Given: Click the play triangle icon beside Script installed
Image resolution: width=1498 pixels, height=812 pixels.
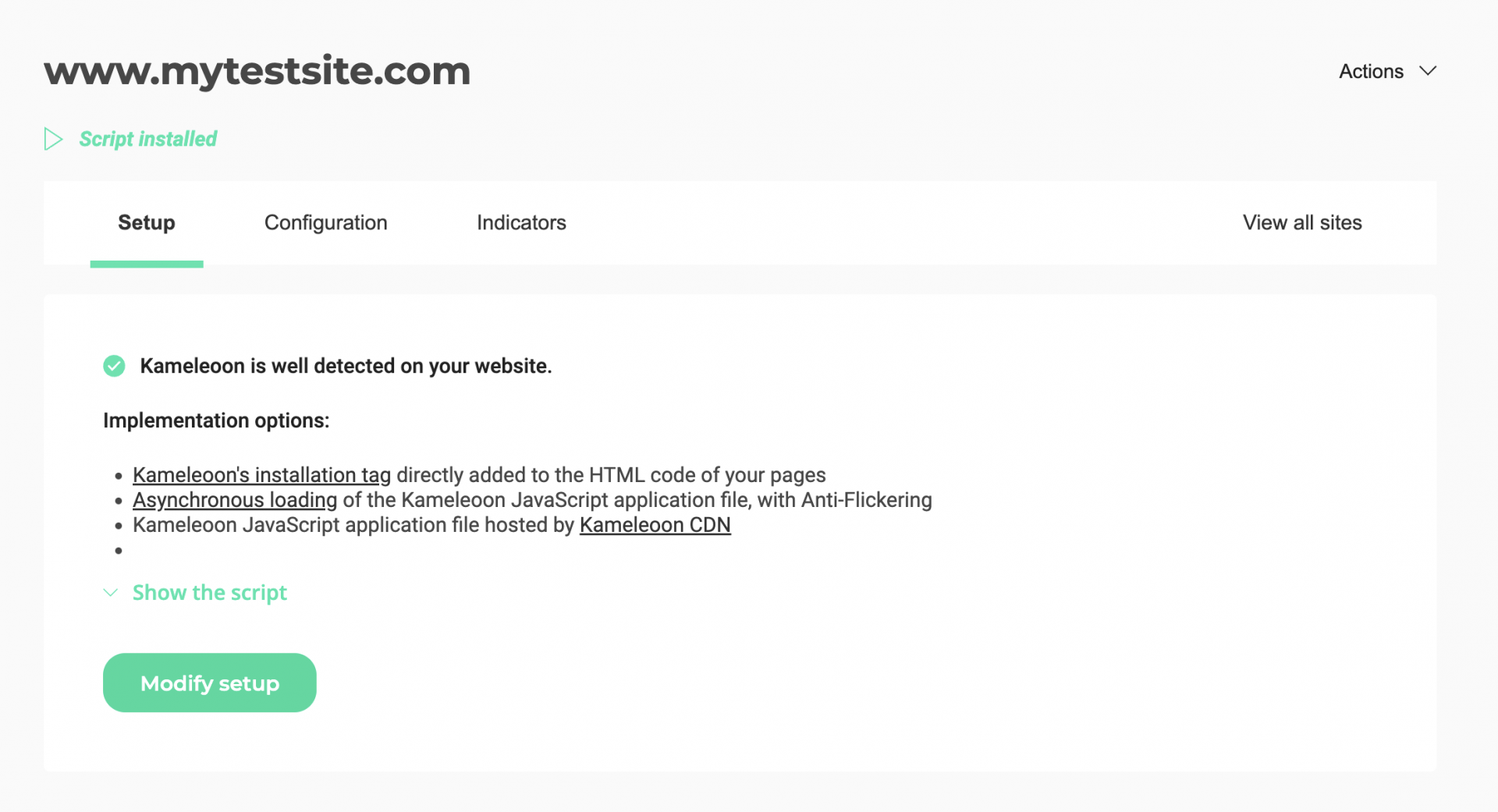Looking at the screenshot, I should click(53, 139).
